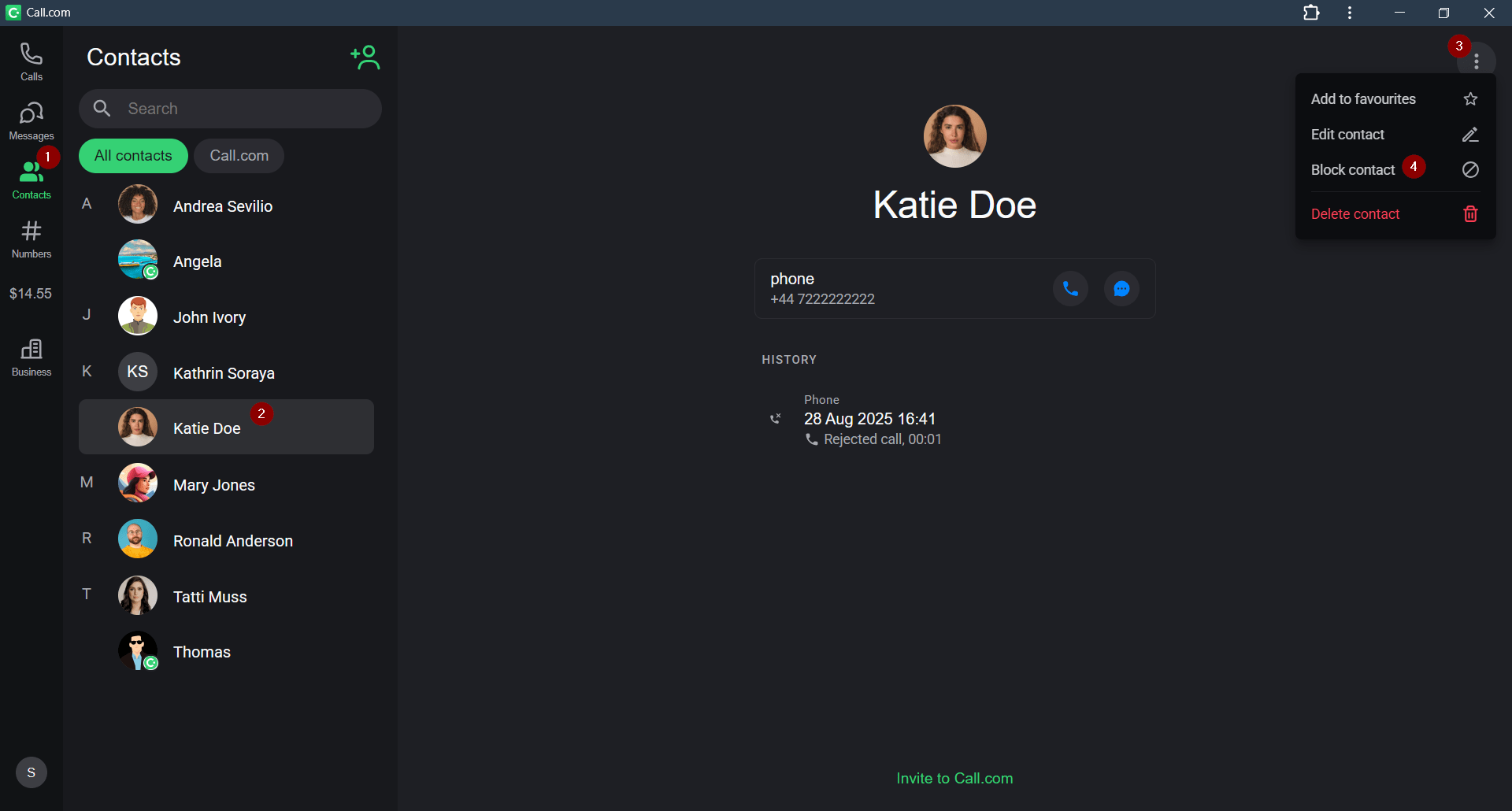Send message to Katie Doe's number
Image resolution: width=1512 pixels, height=811 pixels.
coord(1121,289)
